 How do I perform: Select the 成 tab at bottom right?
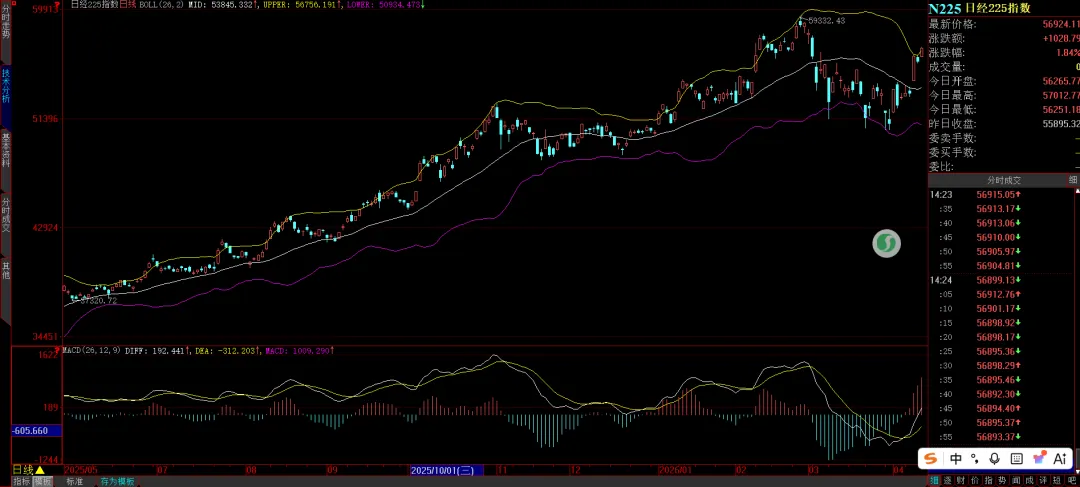[x=1031, y=480]
